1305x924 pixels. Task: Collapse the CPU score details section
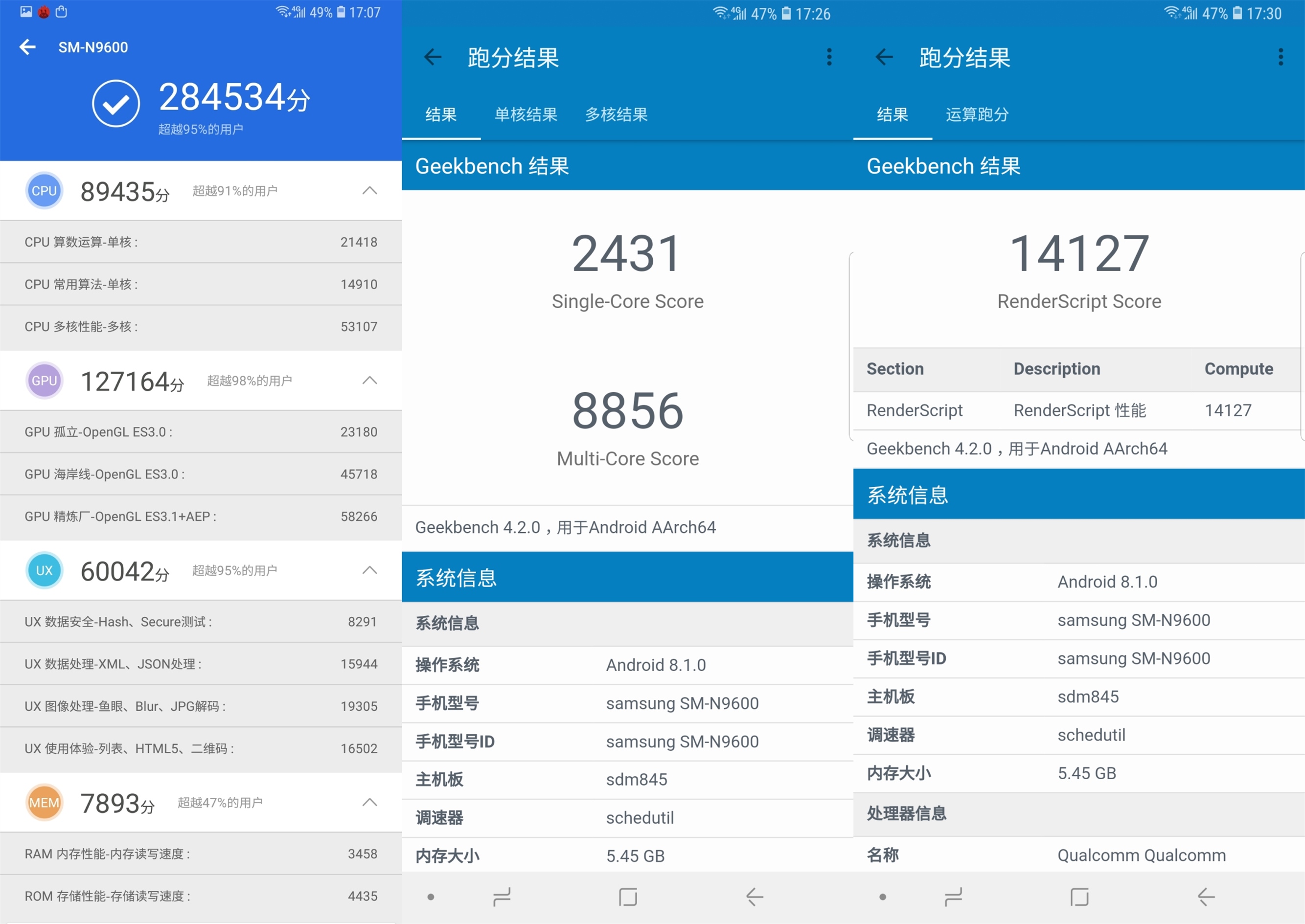tap(370, 191)
